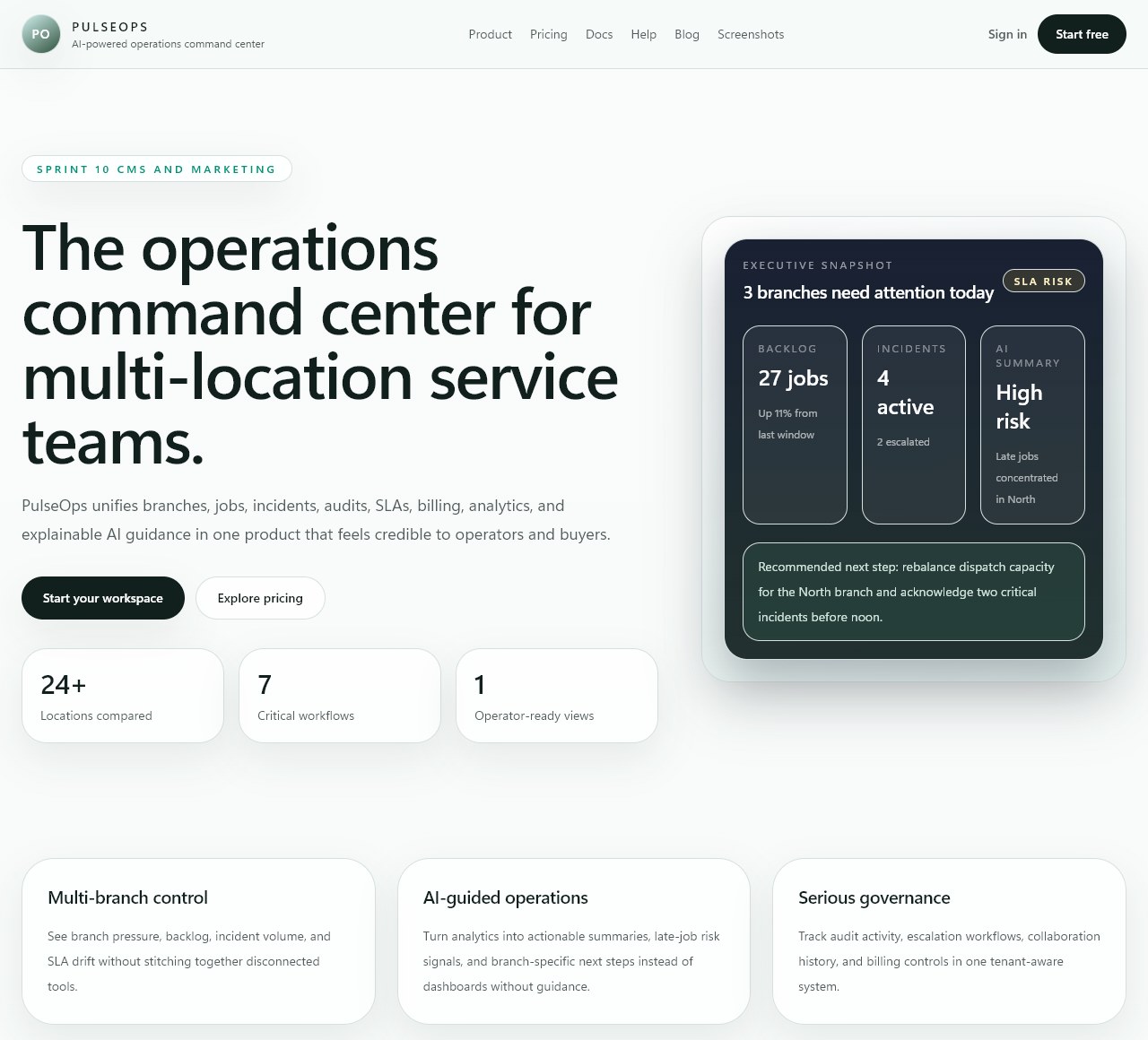Screen dimensions: 1148x1040
Task: Click the Multi-branch control card
Action: coord(198,940)
